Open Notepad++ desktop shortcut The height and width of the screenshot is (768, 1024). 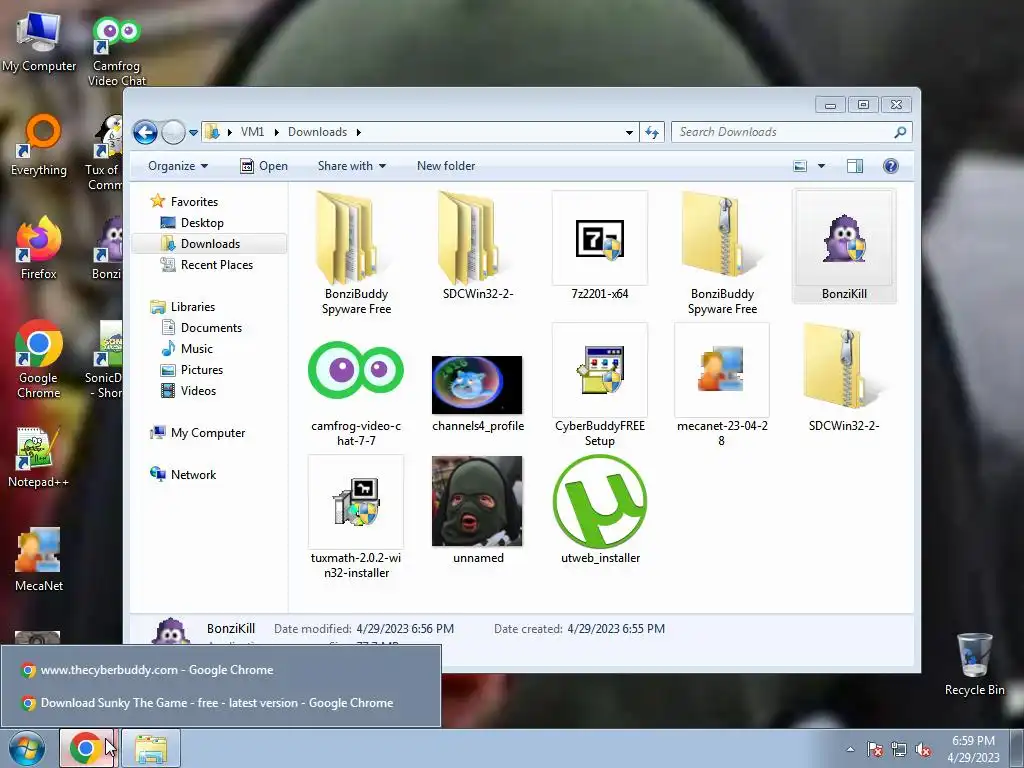(39, 457)
